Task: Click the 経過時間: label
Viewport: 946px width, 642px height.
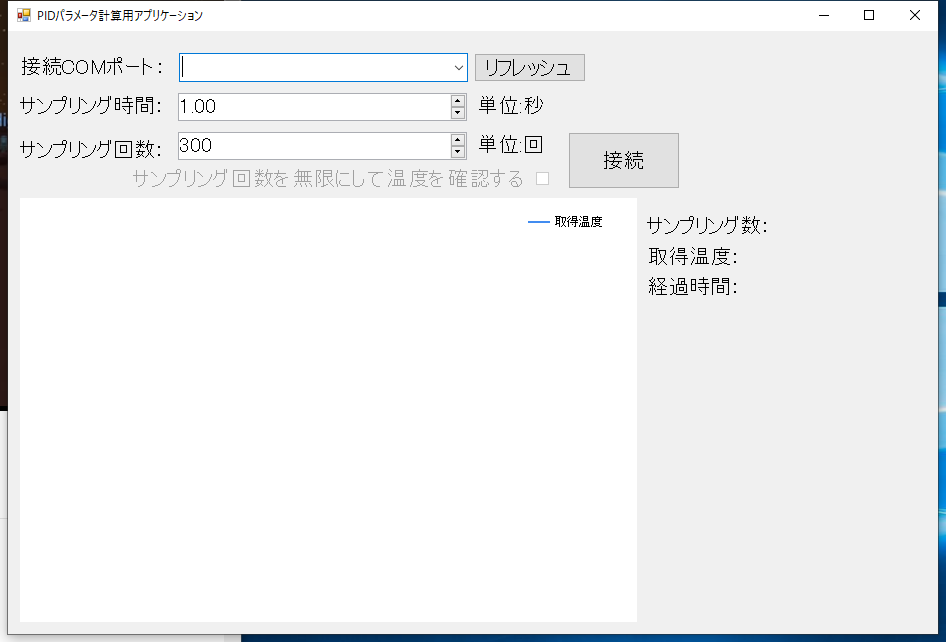Action: pos(693,287)
